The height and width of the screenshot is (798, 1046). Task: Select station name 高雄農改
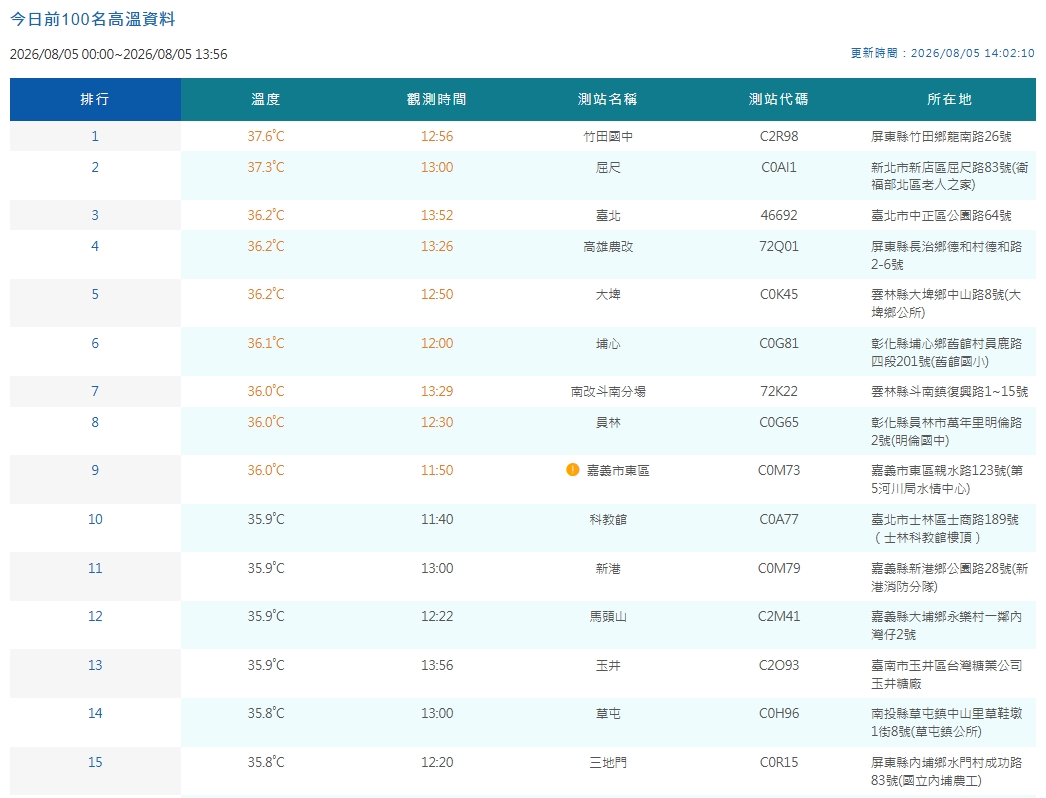point(608,246)
